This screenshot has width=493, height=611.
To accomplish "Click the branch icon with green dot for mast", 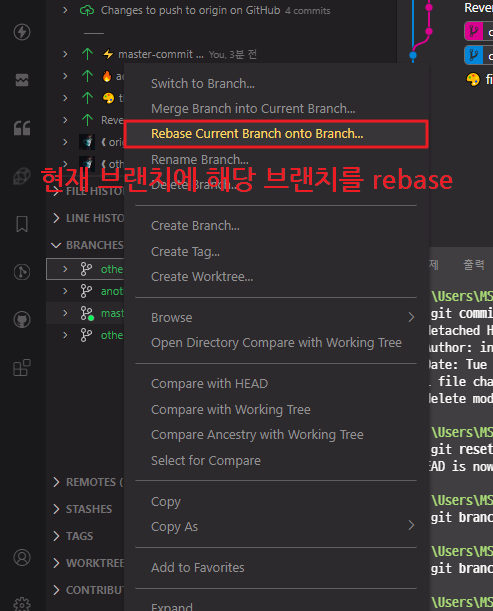I will tap(87, 313).
